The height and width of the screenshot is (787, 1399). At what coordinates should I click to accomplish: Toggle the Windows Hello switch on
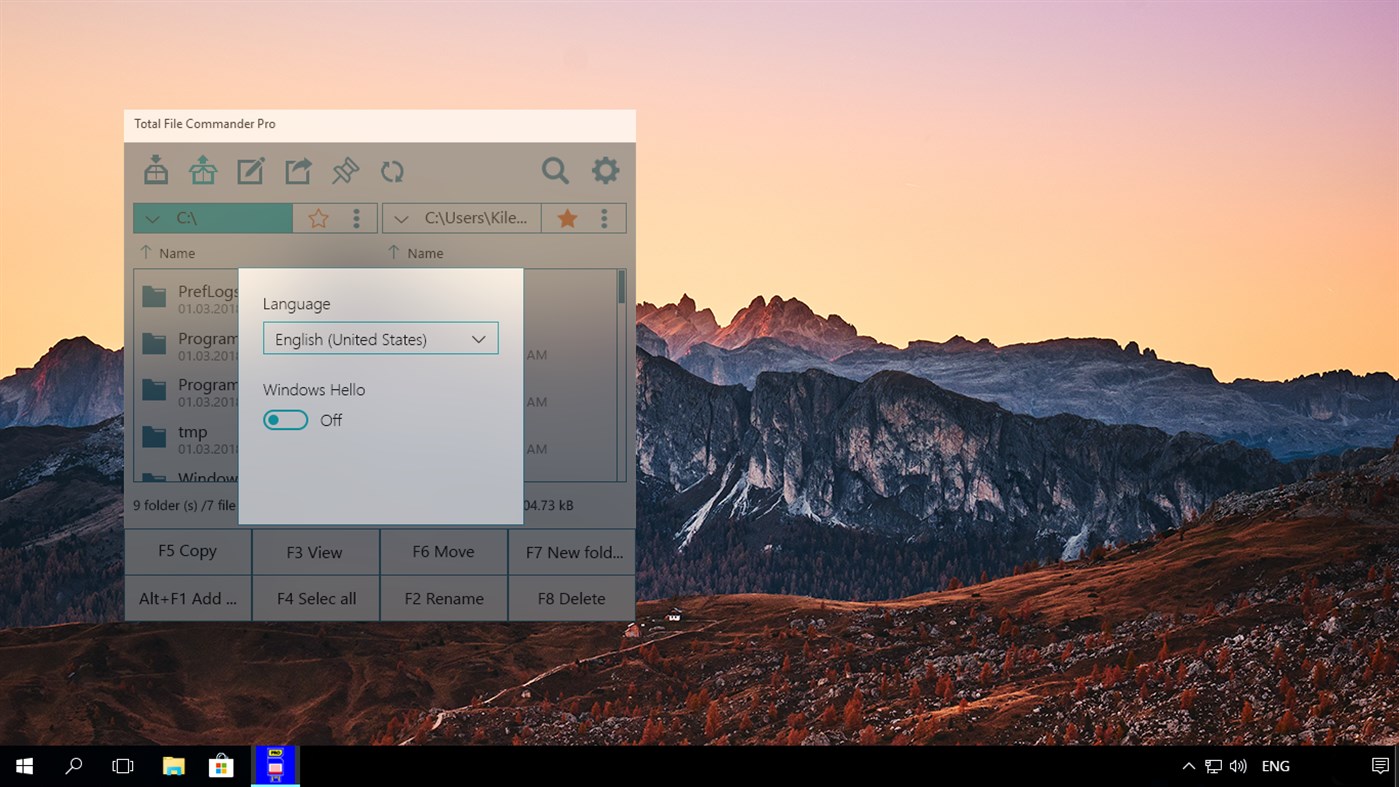(x=285, y=420)
